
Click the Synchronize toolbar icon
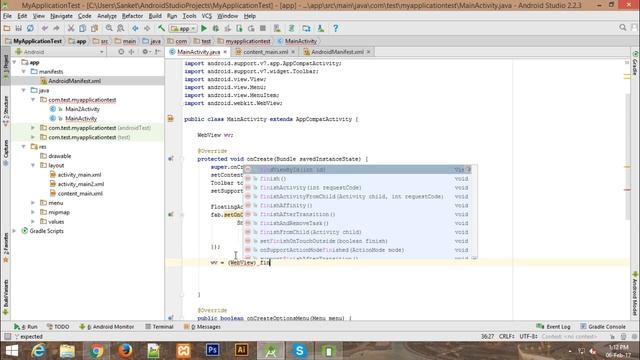click(x=30, y=28)
